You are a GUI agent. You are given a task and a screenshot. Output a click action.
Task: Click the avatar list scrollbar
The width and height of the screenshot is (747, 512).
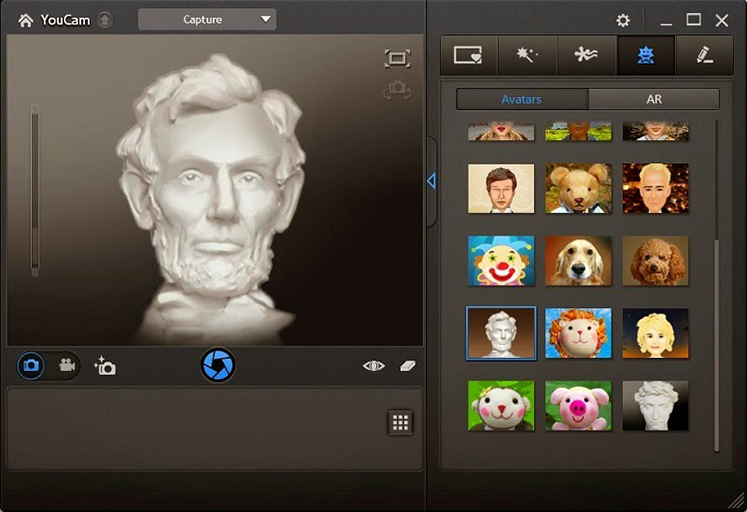tap(716, 346)
